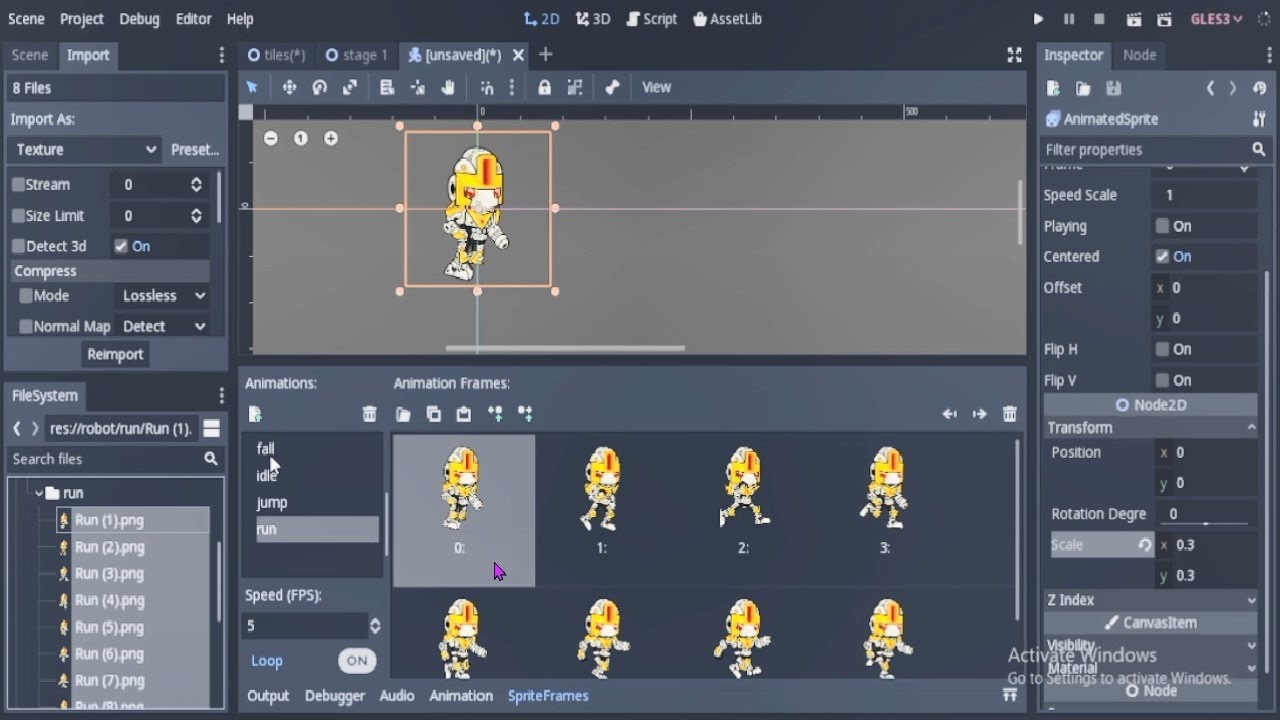Zoom in the 2D viewport
Screen dimensions: 1280x720
(331, 139)
